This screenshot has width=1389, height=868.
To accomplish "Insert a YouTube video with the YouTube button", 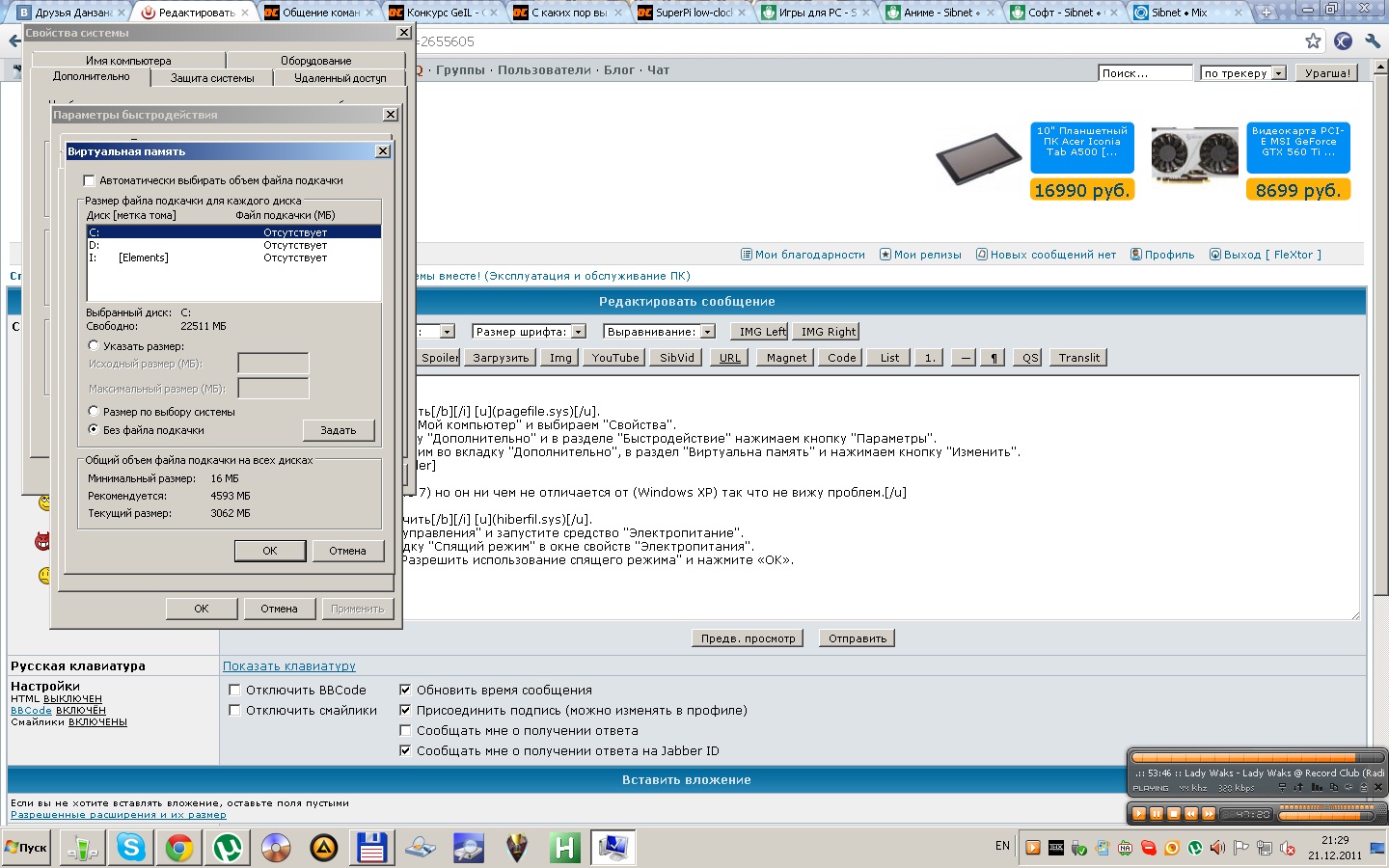I will pos(613,357).
